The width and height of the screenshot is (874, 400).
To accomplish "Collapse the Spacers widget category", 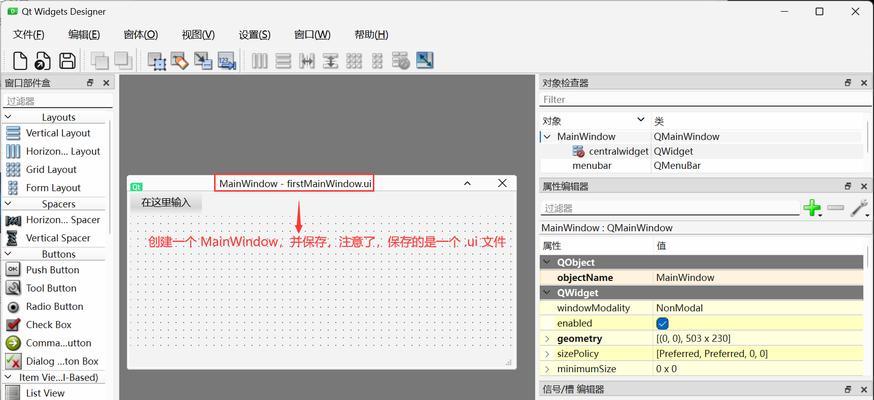I will coord(8,204).
